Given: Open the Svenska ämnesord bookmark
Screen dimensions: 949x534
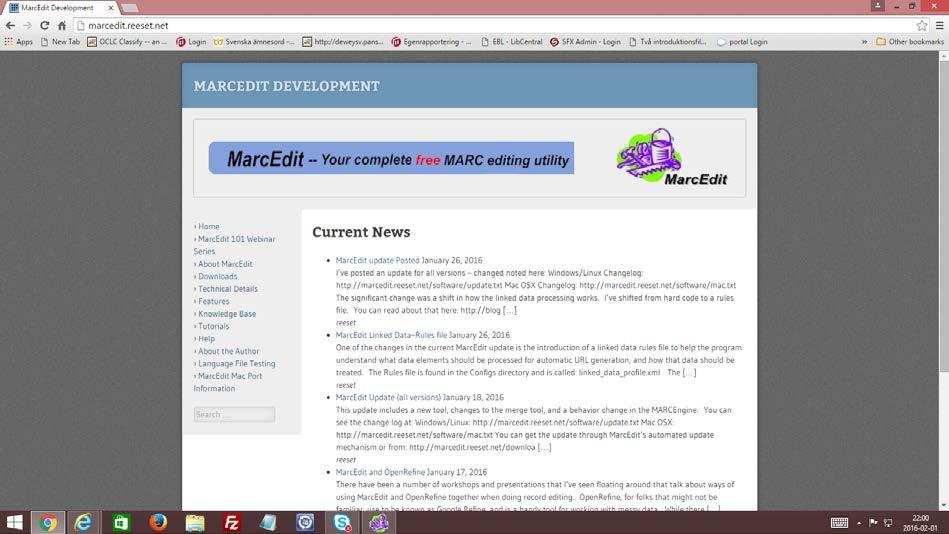Looking at the screenshot, I should 254,42.
